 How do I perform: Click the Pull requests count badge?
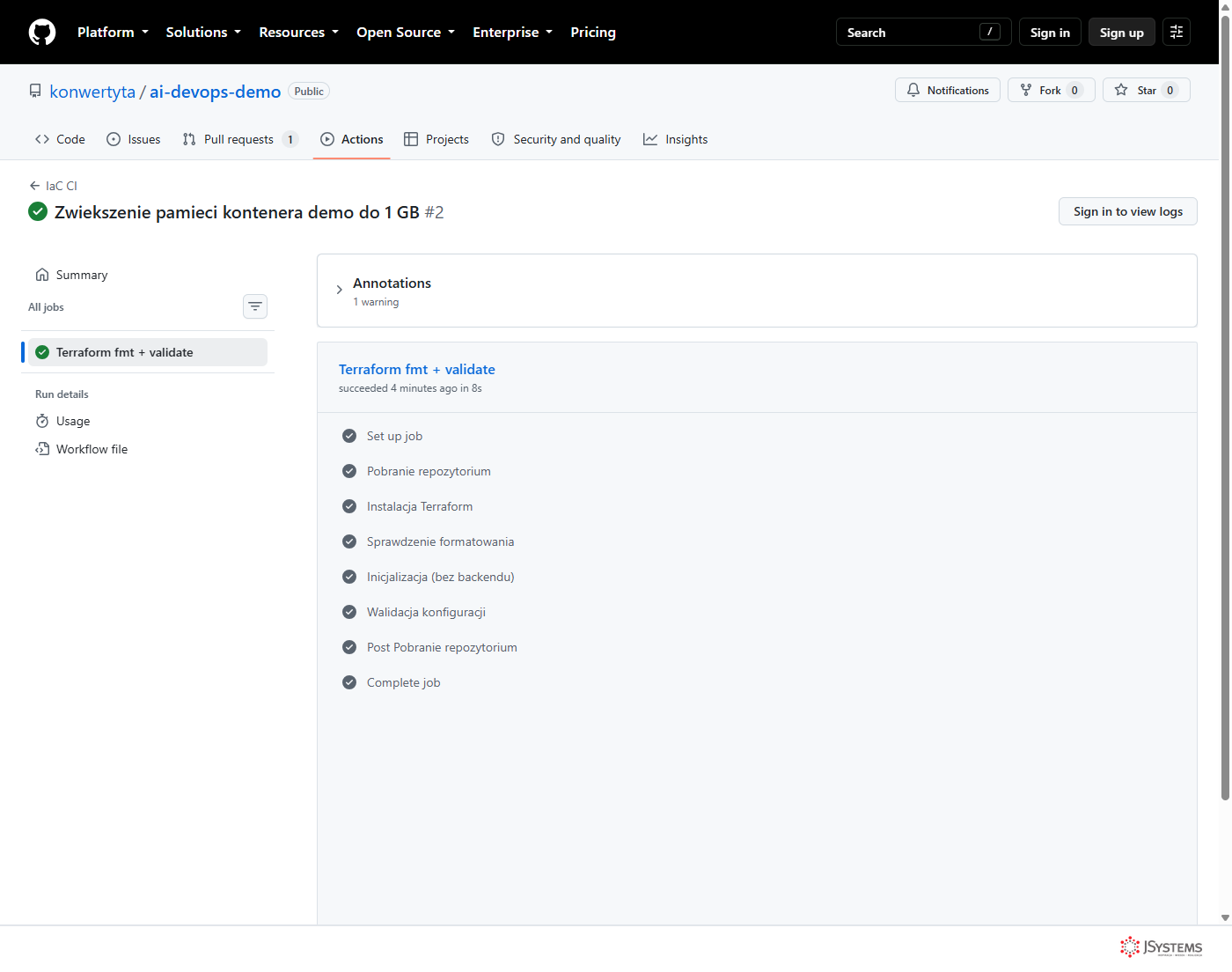click(290, 139)
